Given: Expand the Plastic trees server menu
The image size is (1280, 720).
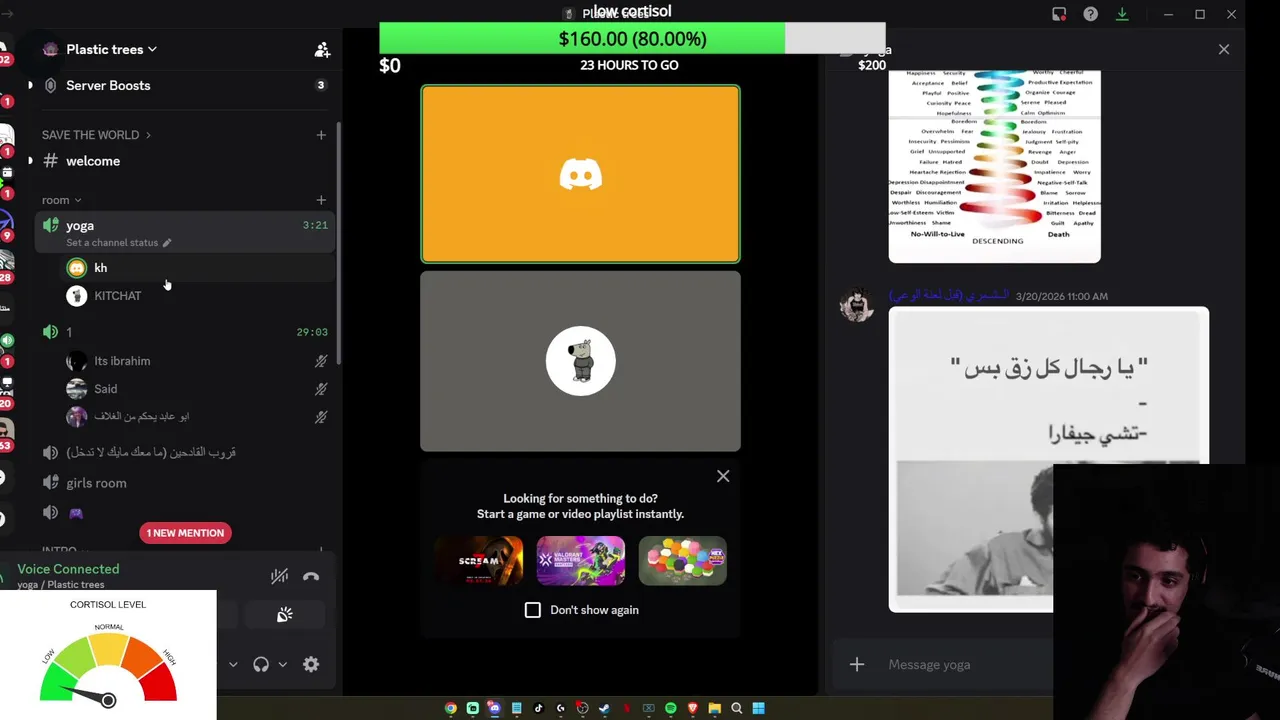Looking at the screenshot, I should [x=110, y=49].
